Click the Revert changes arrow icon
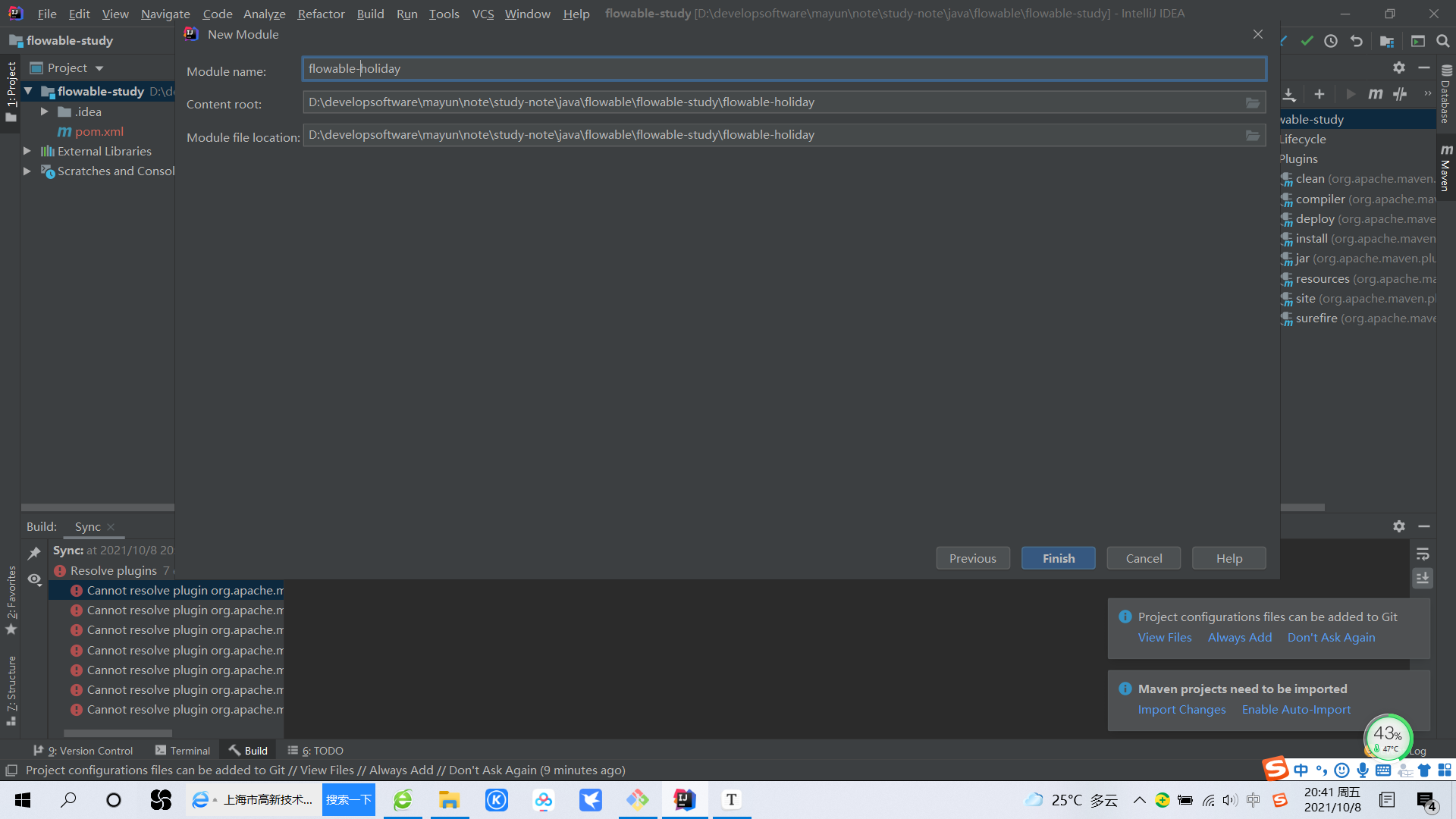1456x819 pixels. click(x=1357, y=41)
